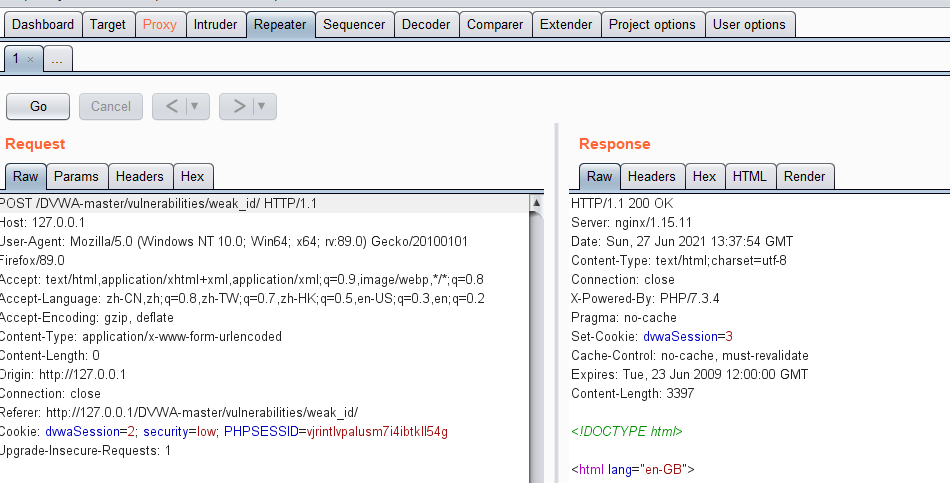Image resolution: width=950 pixels, height=483 pixels.
Task: Open the back history dropdown arrow
Action: 194,106
